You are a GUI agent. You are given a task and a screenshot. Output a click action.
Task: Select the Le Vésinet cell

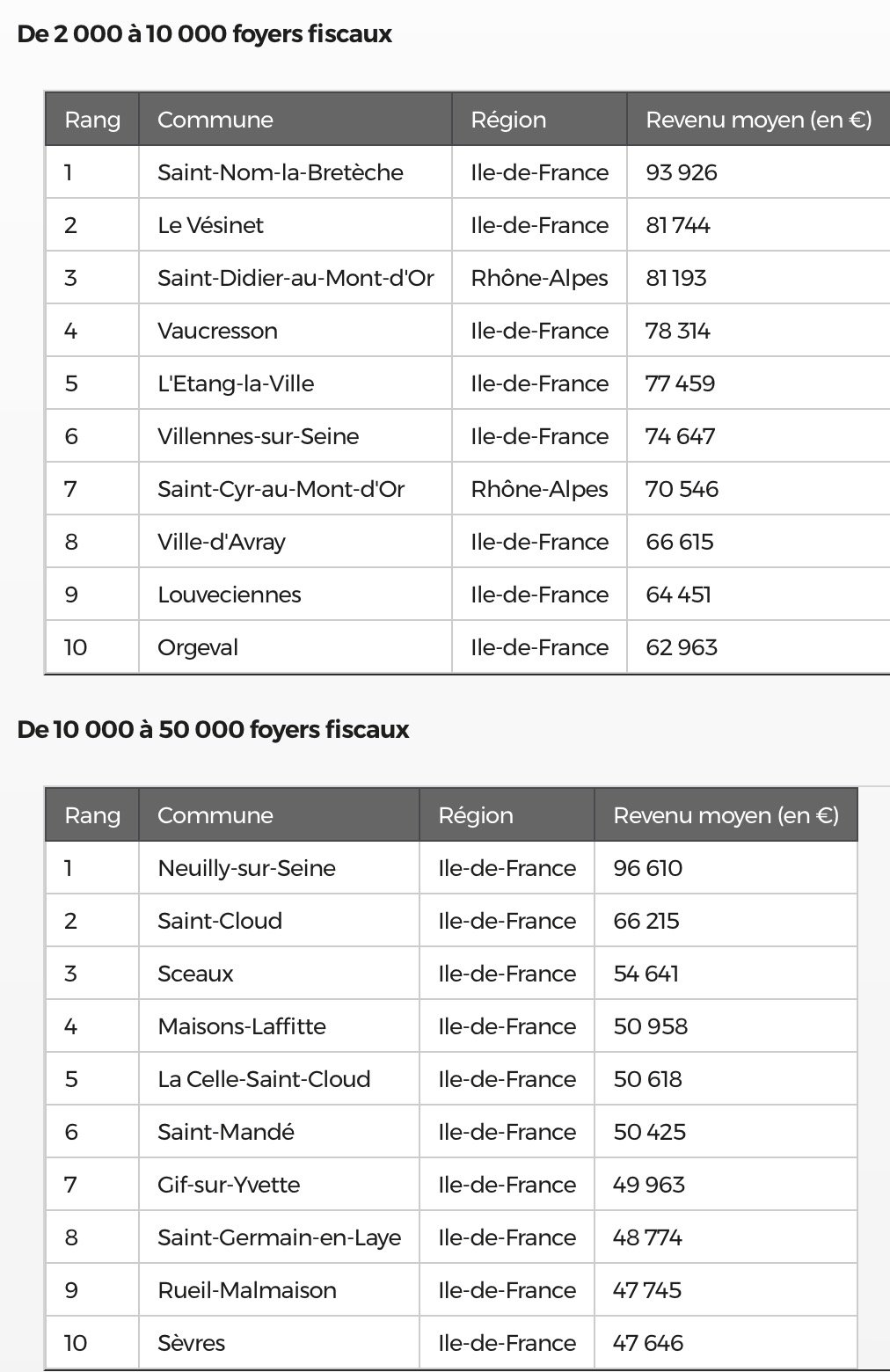pos(295,225)
